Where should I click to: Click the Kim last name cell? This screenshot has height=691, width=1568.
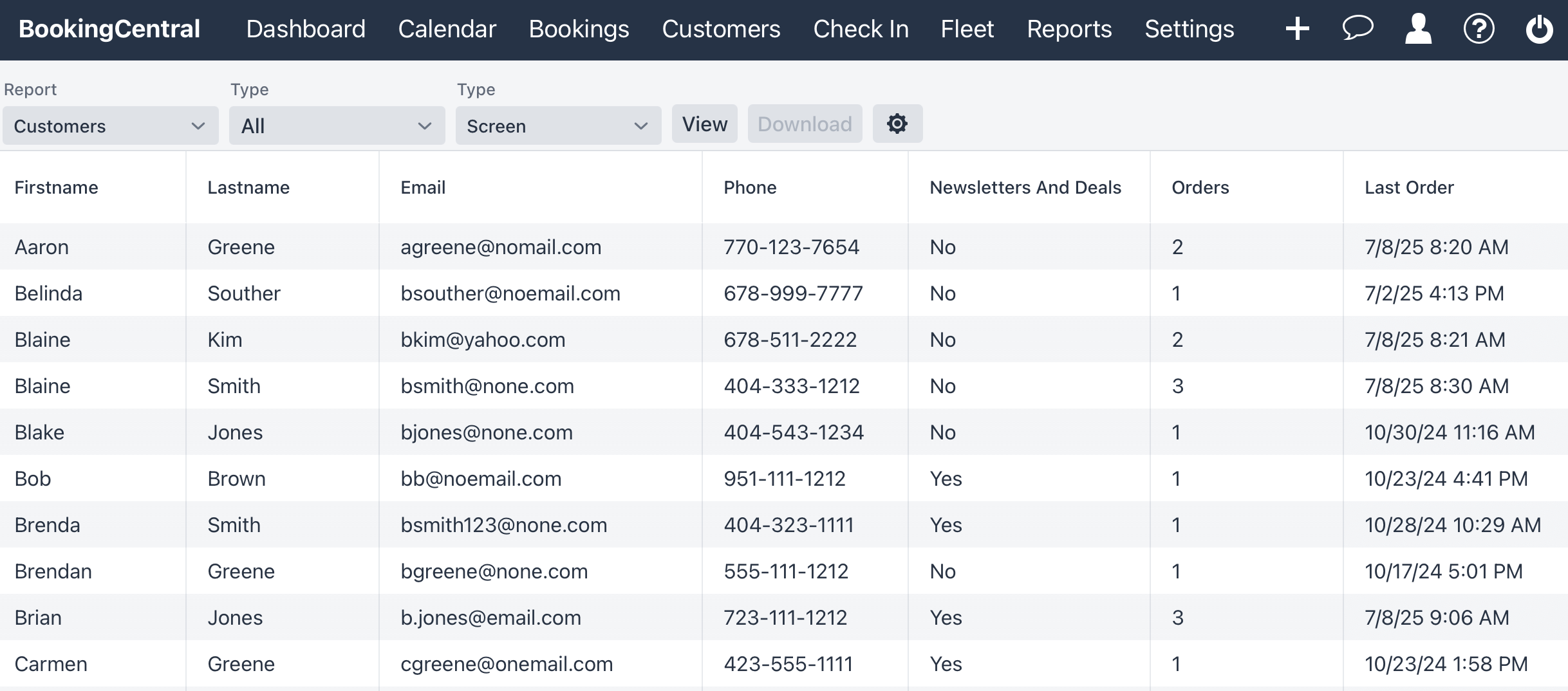click(x=225, y=340)
